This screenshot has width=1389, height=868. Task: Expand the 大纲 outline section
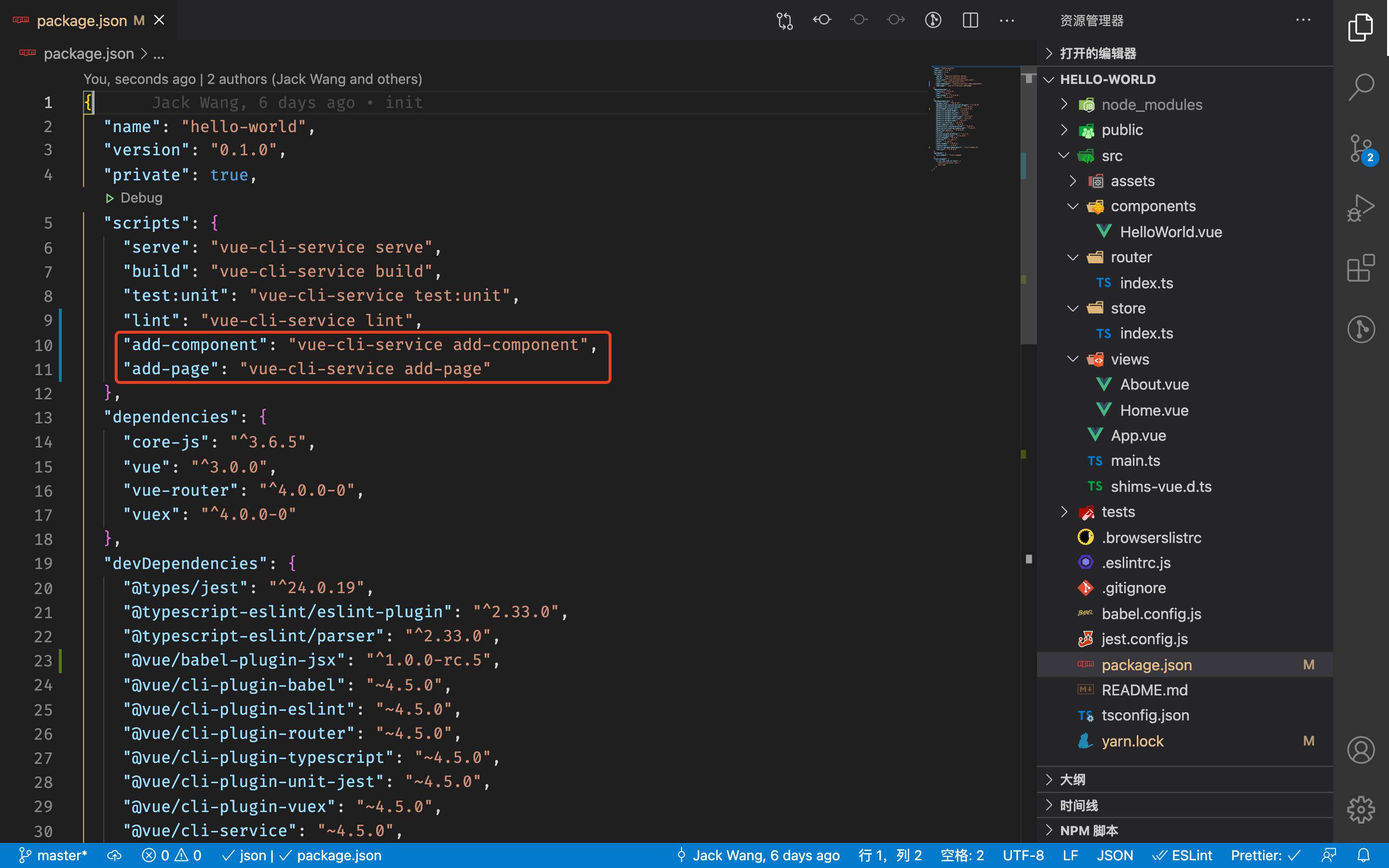coord(1184,780)
